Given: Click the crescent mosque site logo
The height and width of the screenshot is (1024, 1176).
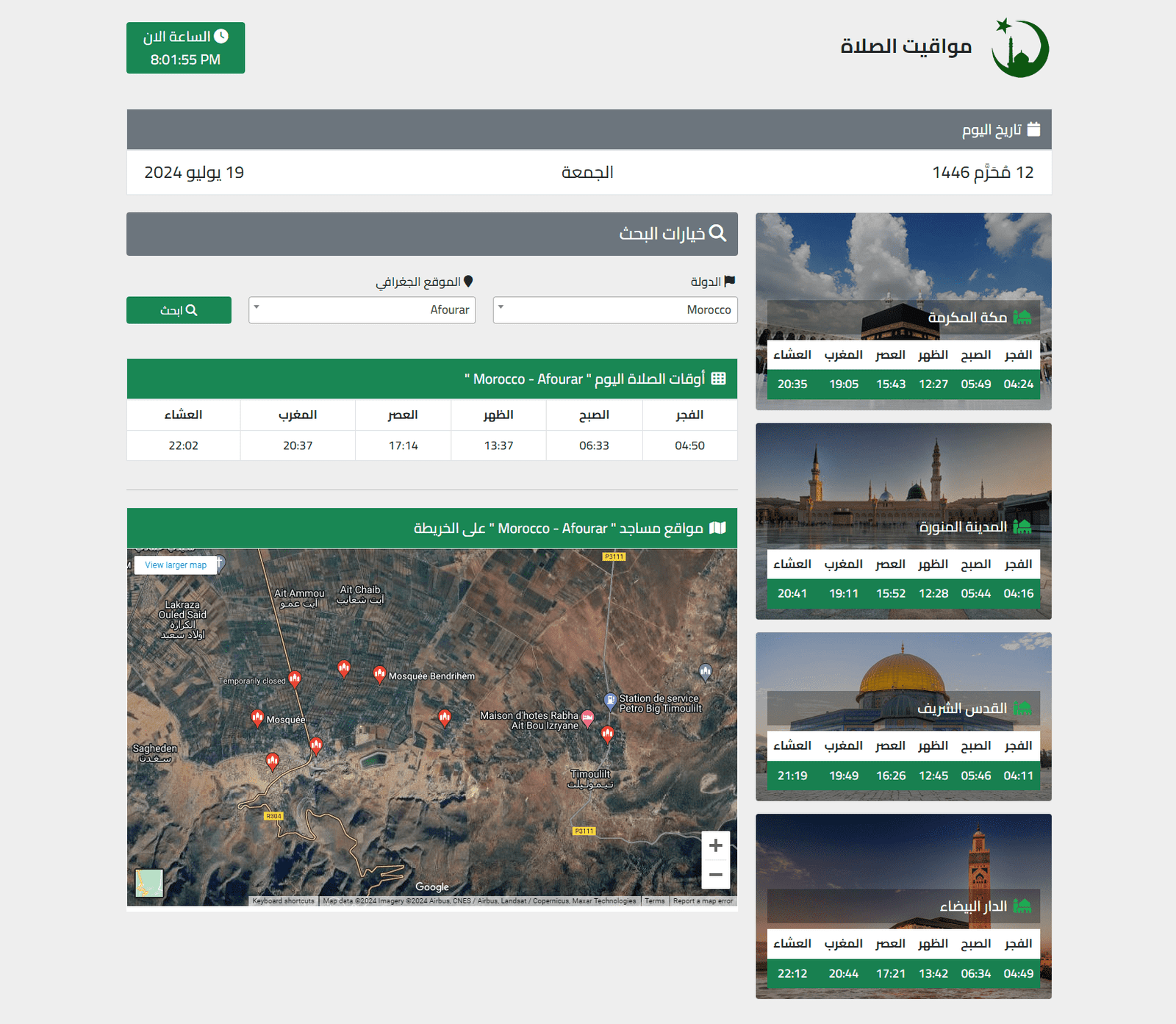Looking at the screenshot, I should click(1020, 48).
